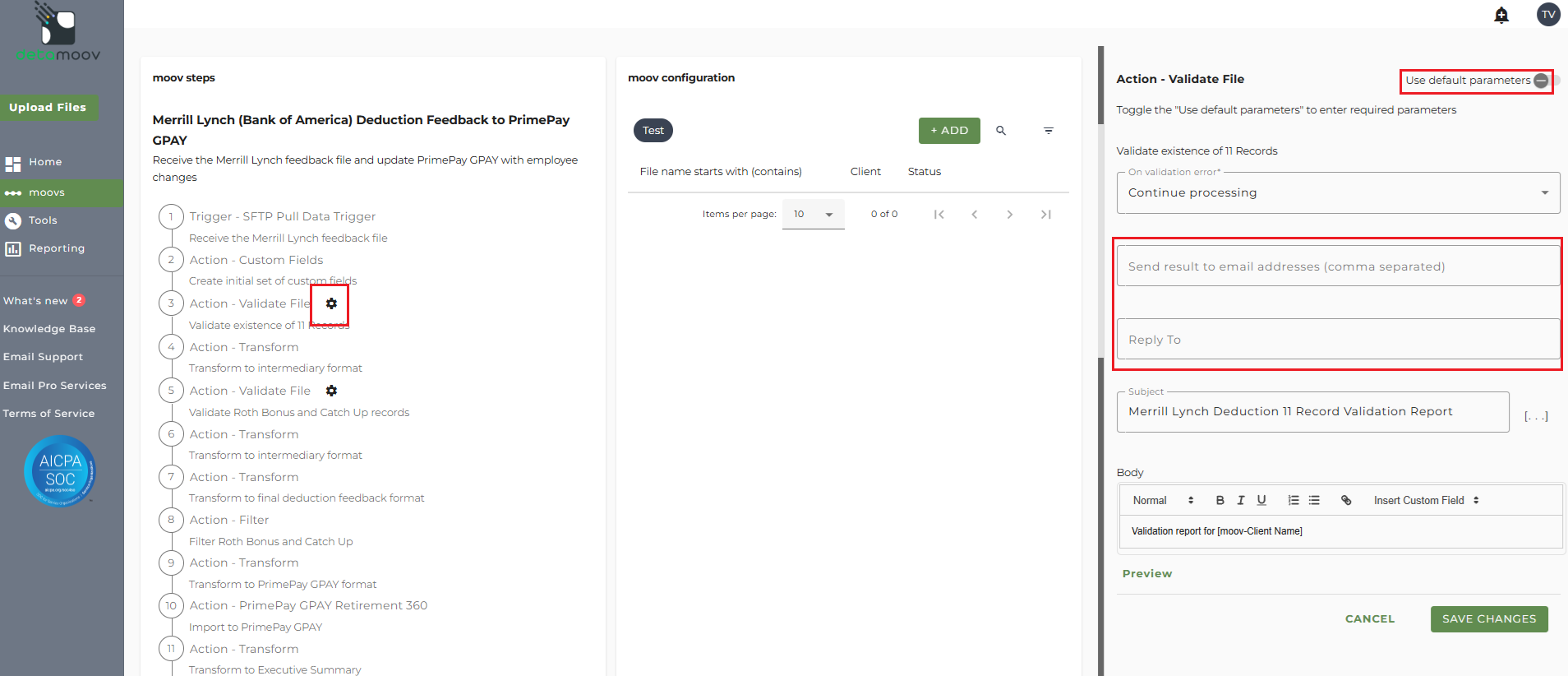Focus the Reply To field
Viewport: 1568px width, 676px height.
click(x=1338, y=339)
